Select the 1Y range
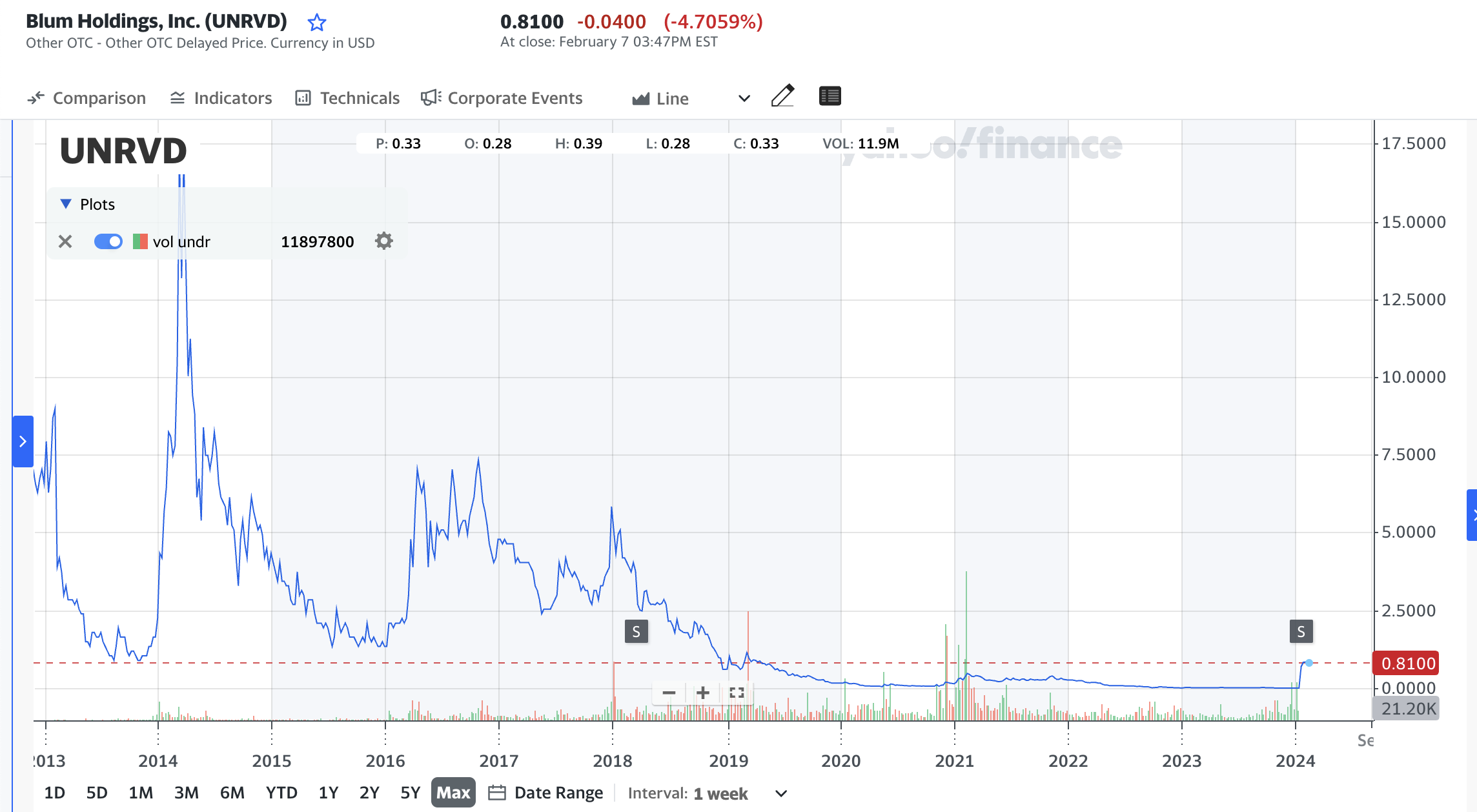The height and width of the screenshot is (812, 1477). tap(329, 793)
